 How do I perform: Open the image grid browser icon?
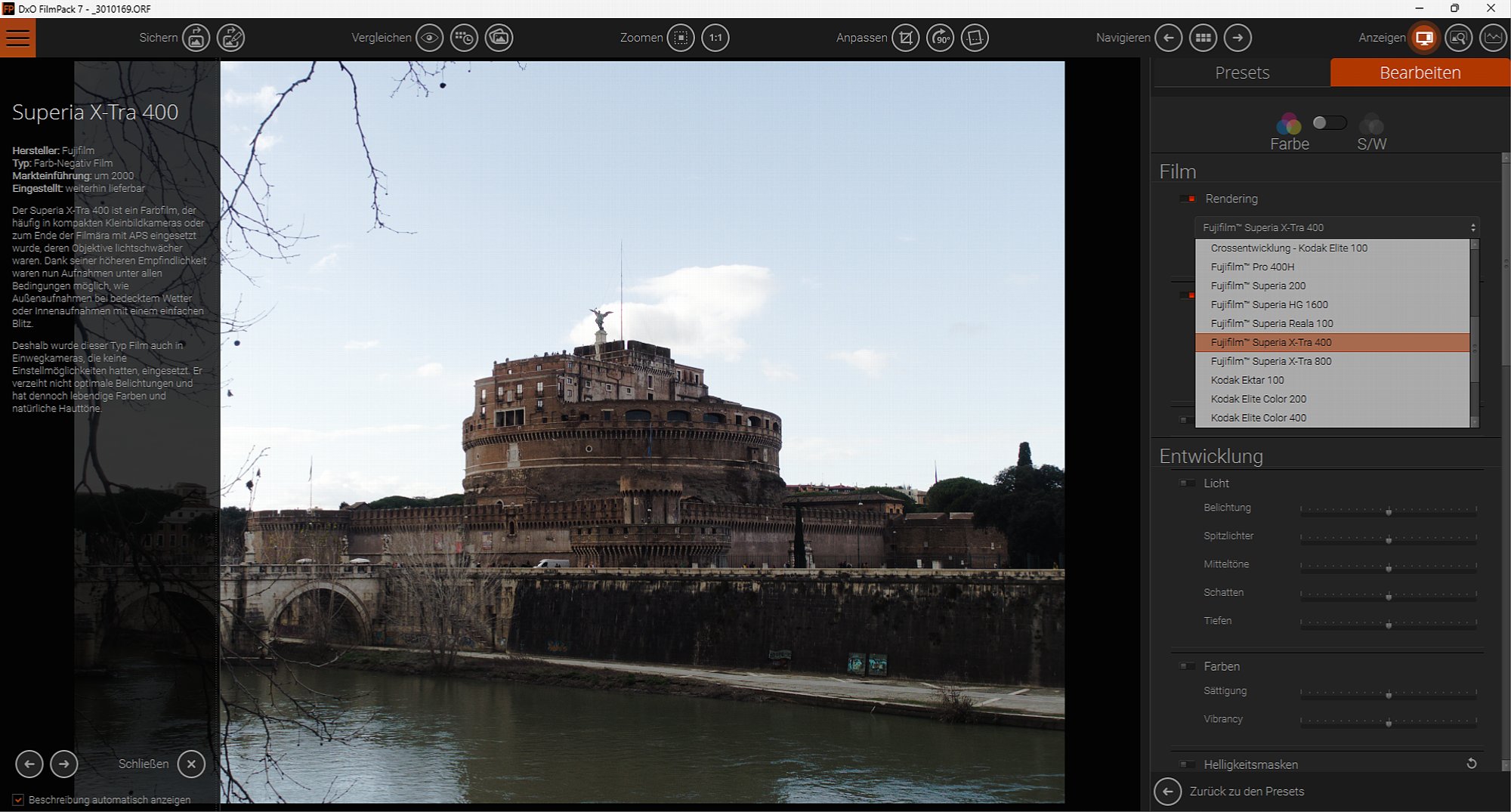point(1203,38)
